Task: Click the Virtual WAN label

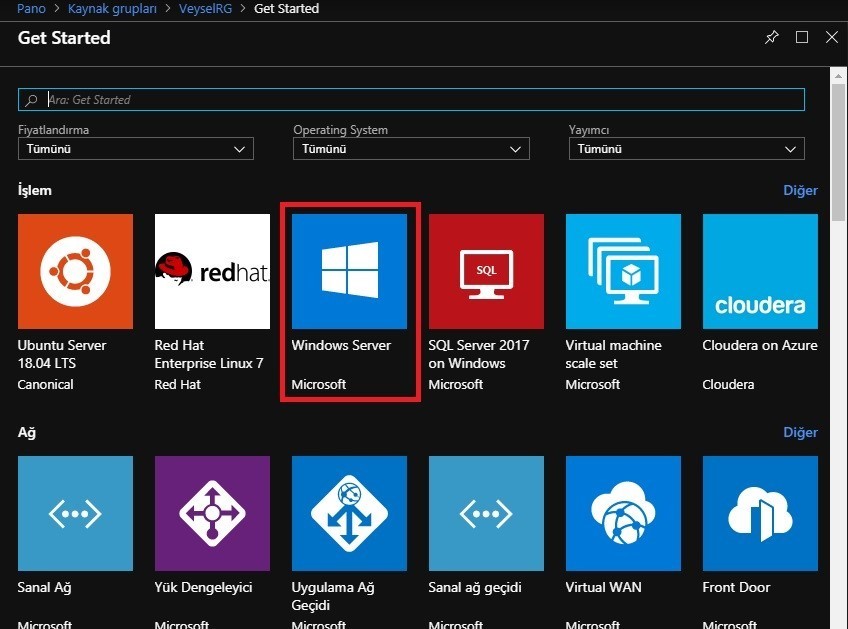Action: pos(604,587)
